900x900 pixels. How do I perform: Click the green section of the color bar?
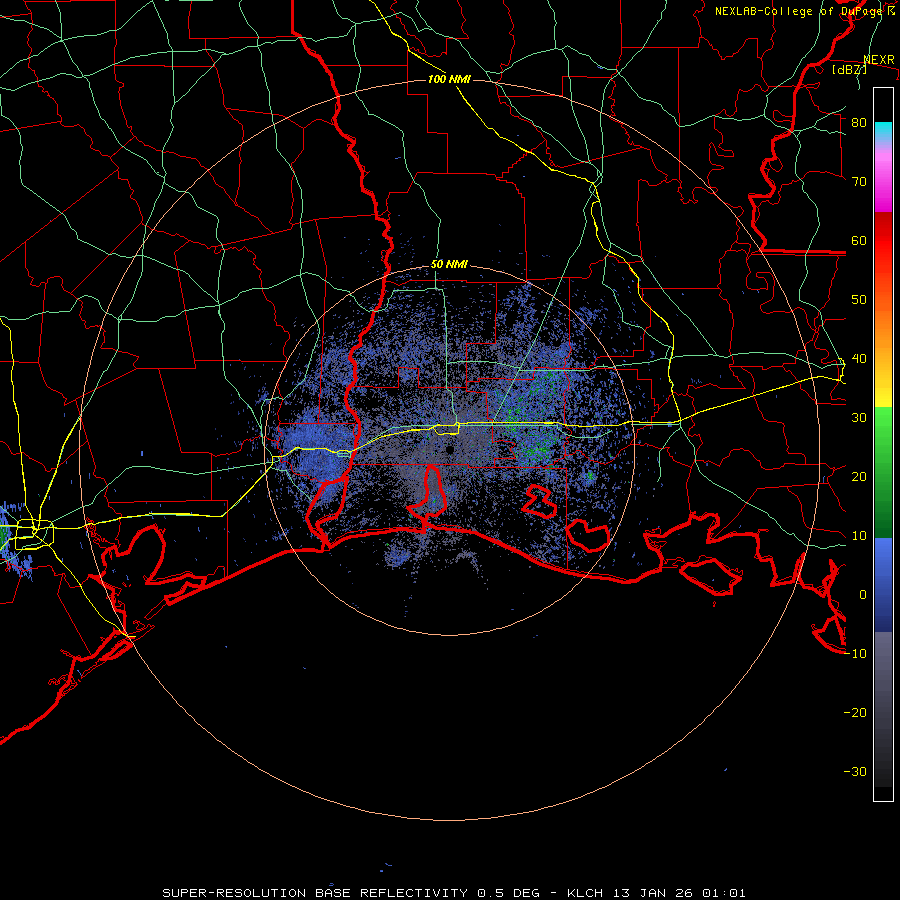[883, 472]
